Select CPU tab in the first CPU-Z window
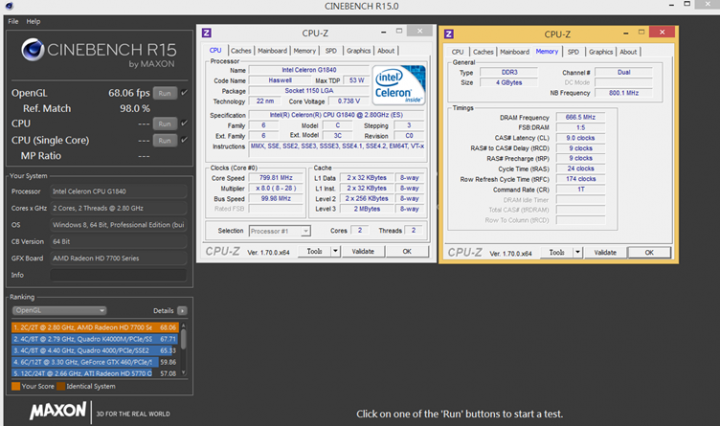The image size is (720, 426). coord(215,50)
